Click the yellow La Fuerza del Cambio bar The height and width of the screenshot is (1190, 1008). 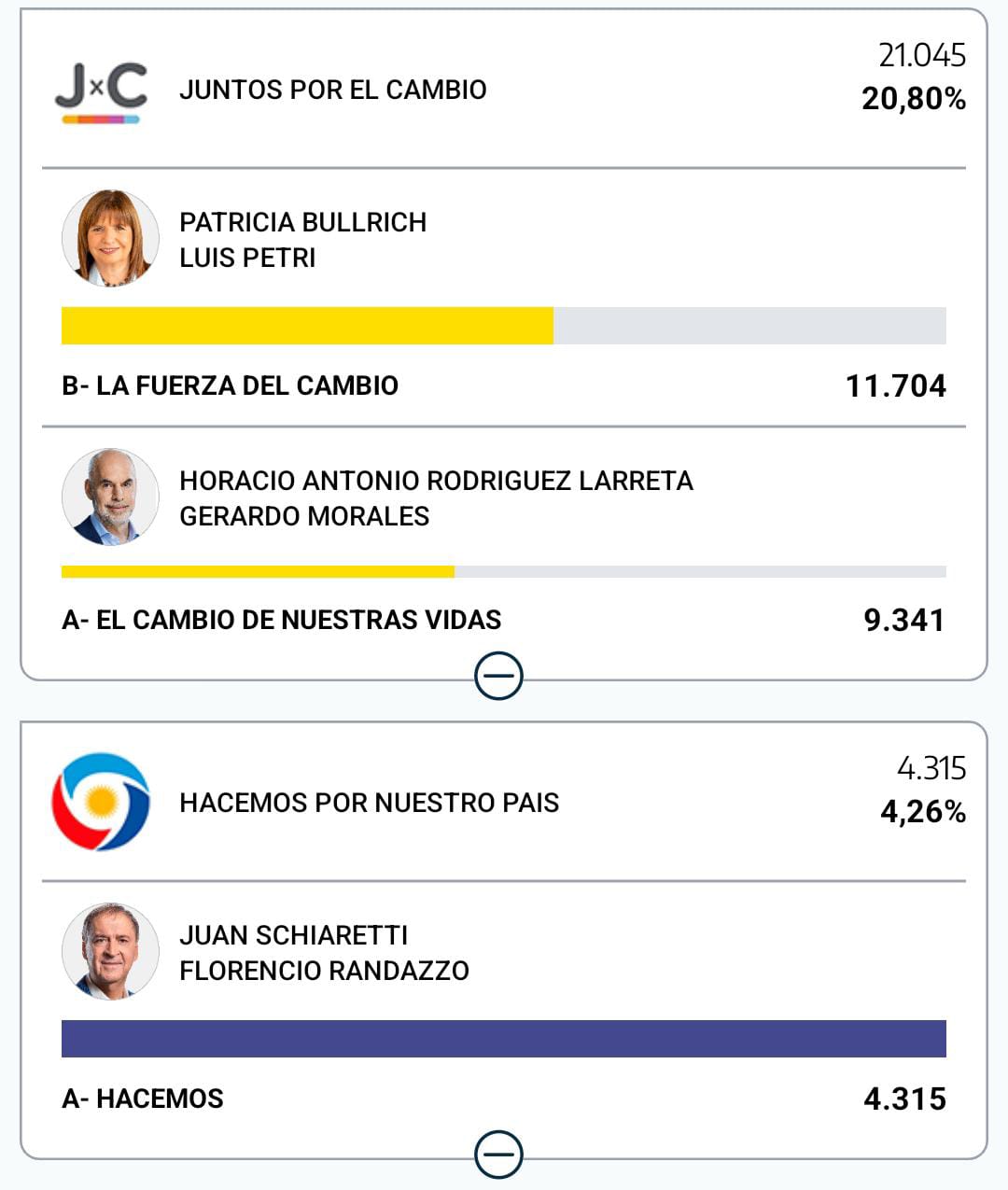(x=307, y=326)
